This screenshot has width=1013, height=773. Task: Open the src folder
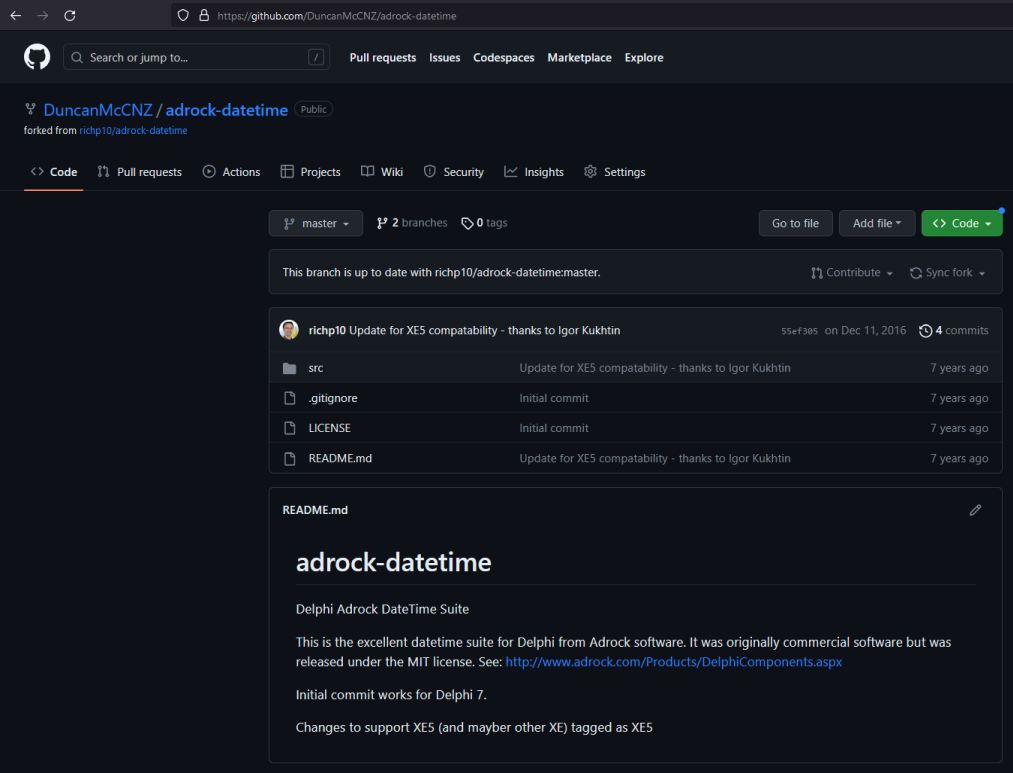click(x=315, y=368)
